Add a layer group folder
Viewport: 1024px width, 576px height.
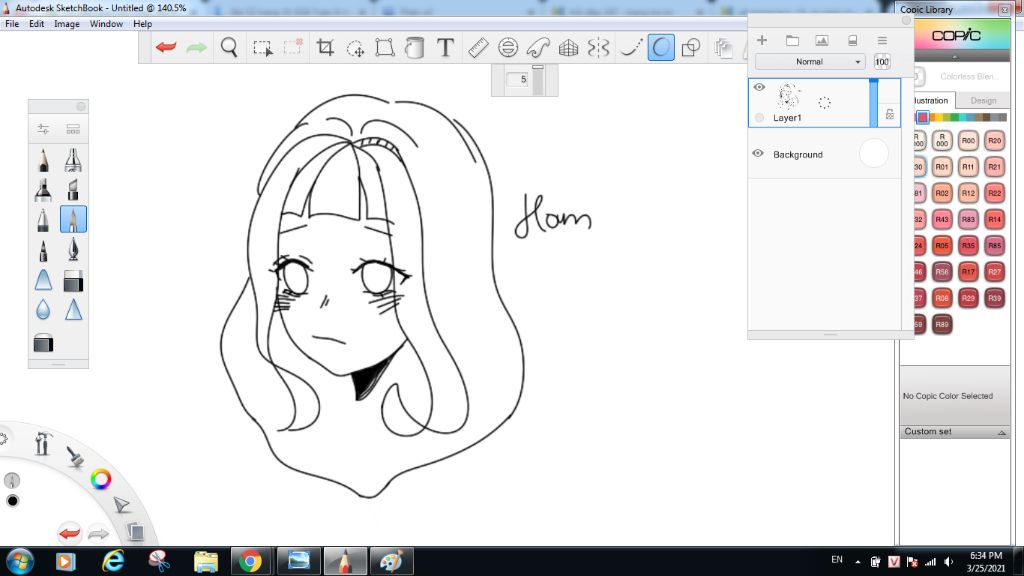pos(792,40)
